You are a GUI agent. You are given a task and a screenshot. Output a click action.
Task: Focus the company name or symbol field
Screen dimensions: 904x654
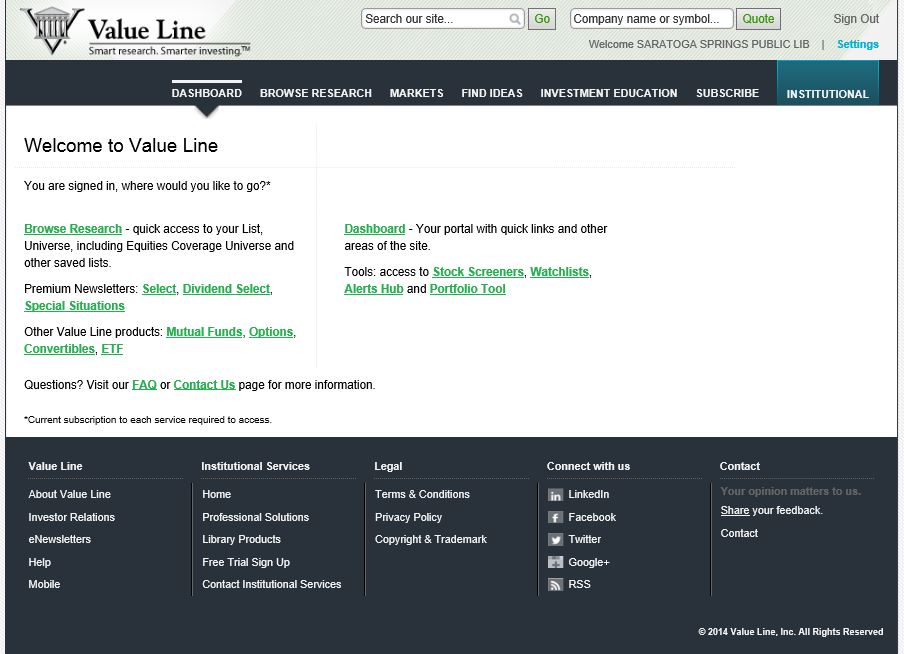coord(651,19)
